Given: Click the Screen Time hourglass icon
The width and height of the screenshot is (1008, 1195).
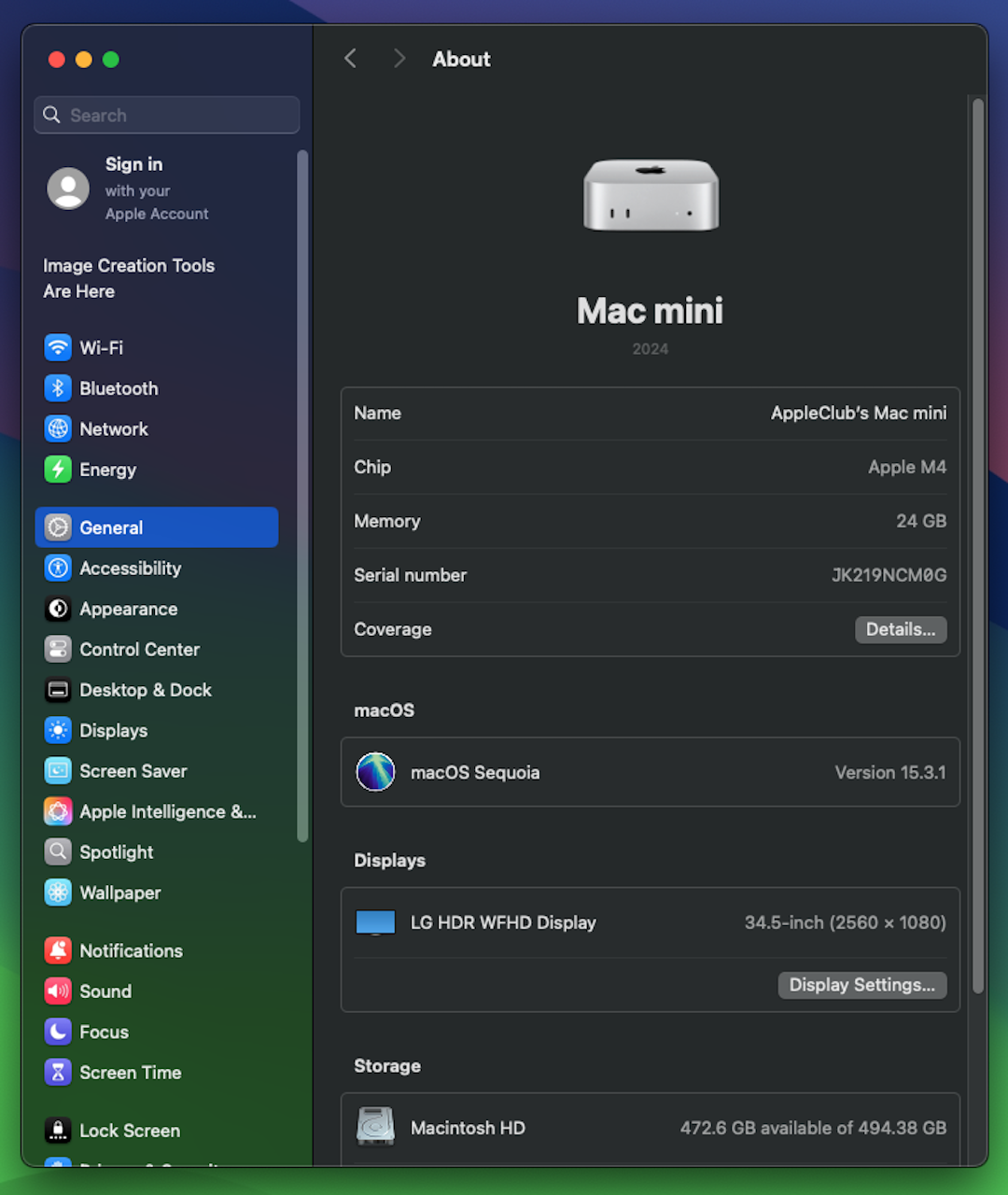Looking at the screenshot, I should tap(58, 1073).
